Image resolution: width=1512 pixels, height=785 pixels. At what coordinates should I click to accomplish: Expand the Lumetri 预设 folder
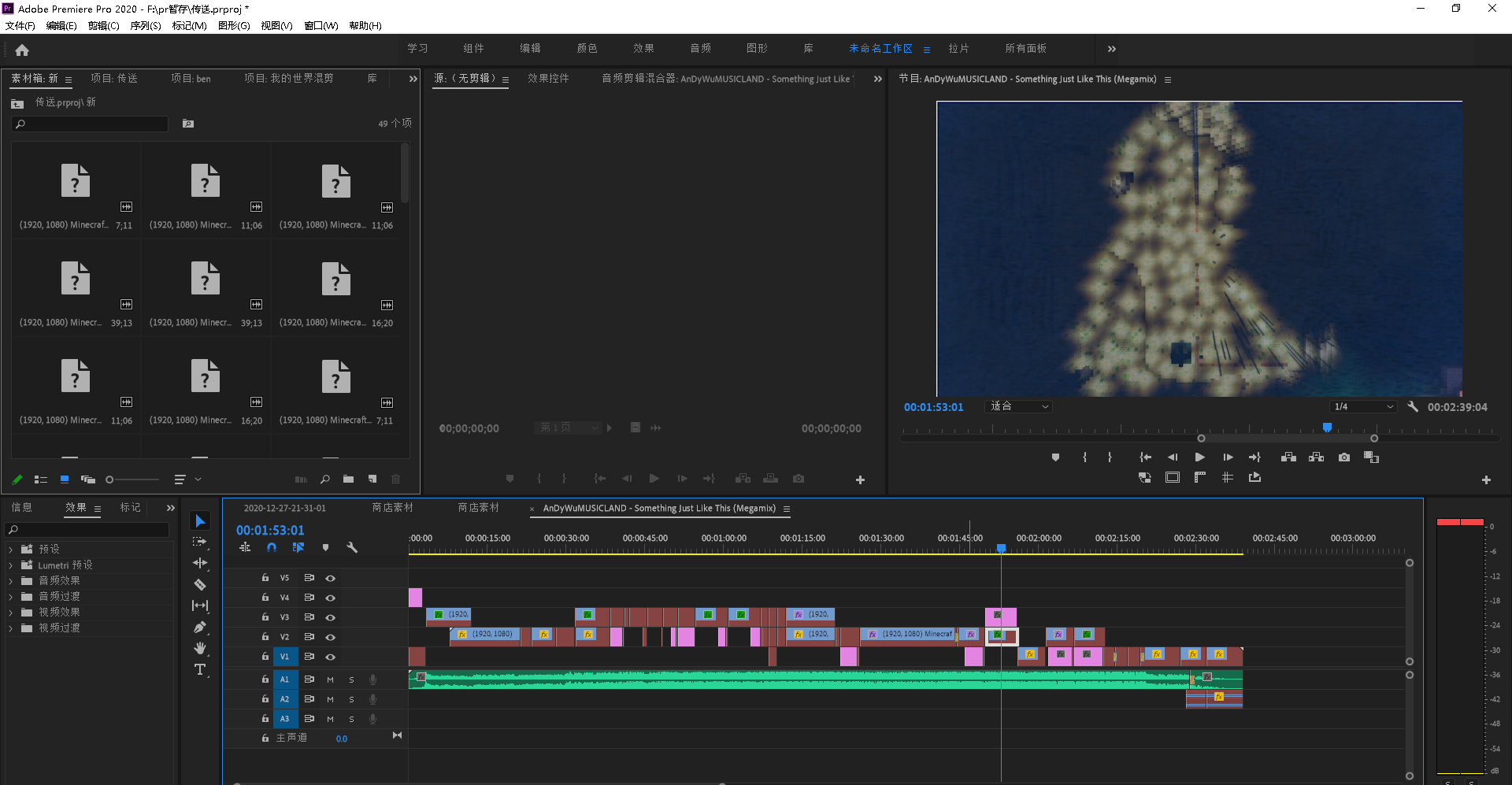(x=10, y=565)
